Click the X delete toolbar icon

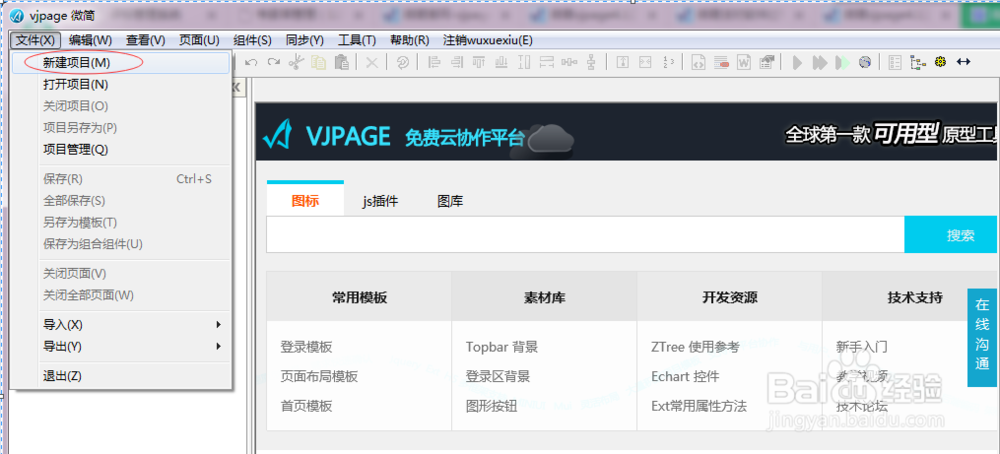tap(372, 62)
